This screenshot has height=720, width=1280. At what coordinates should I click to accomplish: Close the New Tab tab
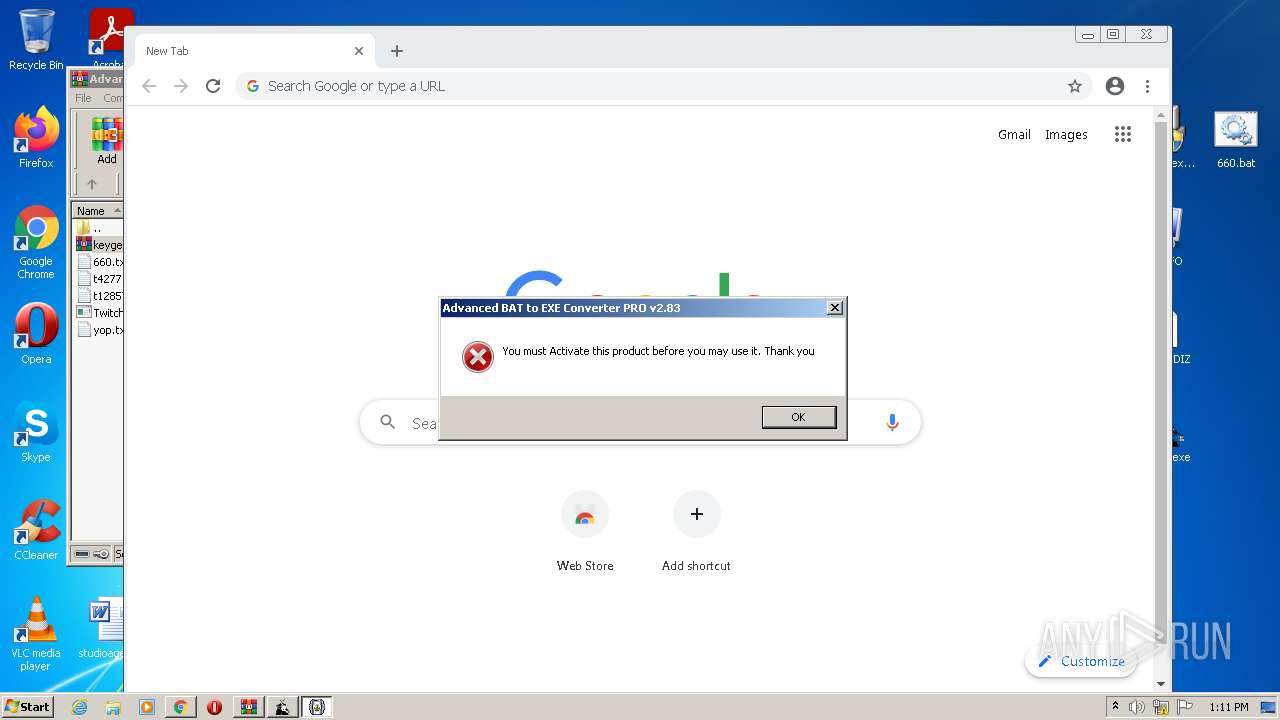click(x=359, y=51)
